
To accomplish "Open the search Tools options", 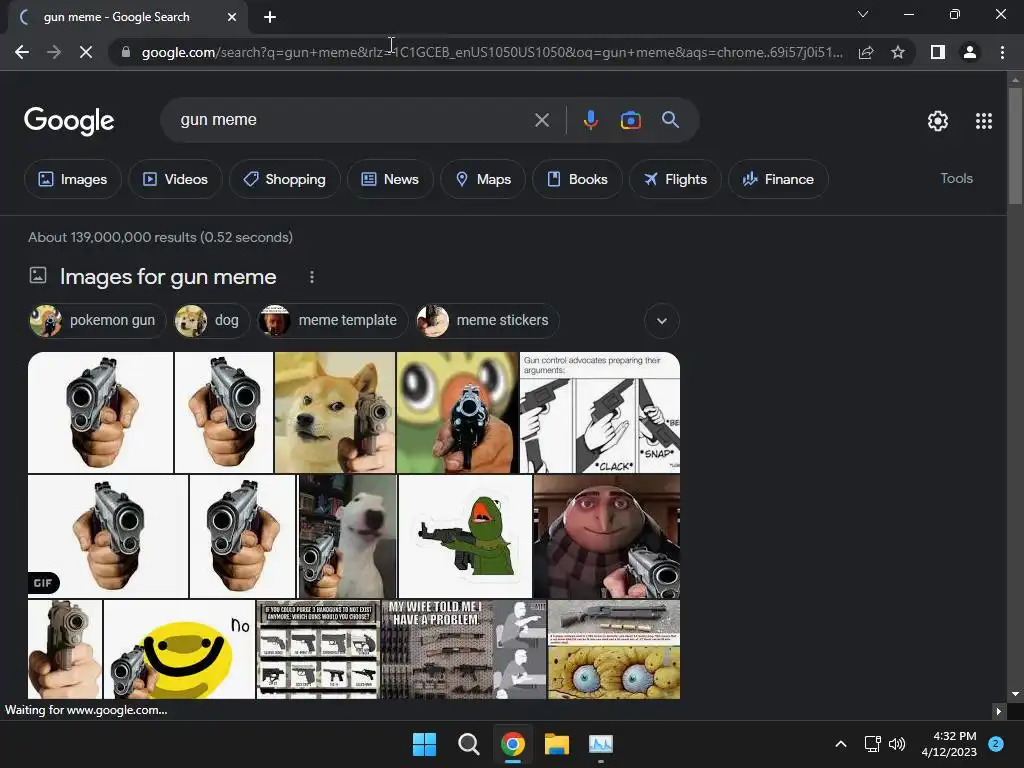I will click(956, 178).
